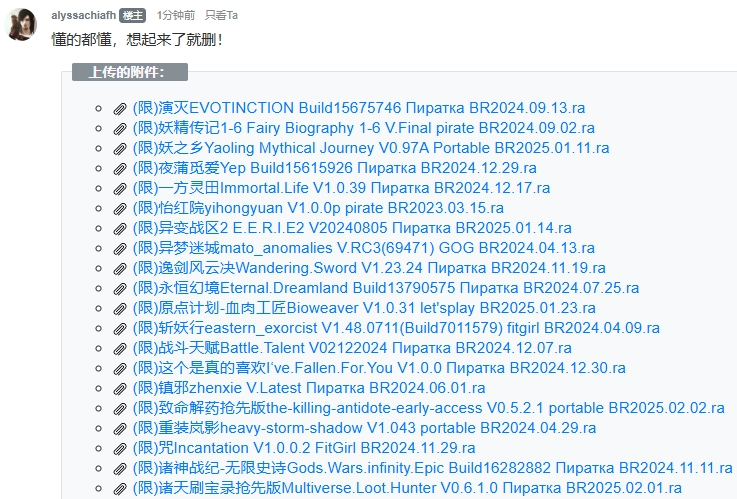Click paperclip icon beside Gods.Wars.infinity.Epic attachment
Image resolution: width=737 pixels, height=499 pixels.
[120, 469]
